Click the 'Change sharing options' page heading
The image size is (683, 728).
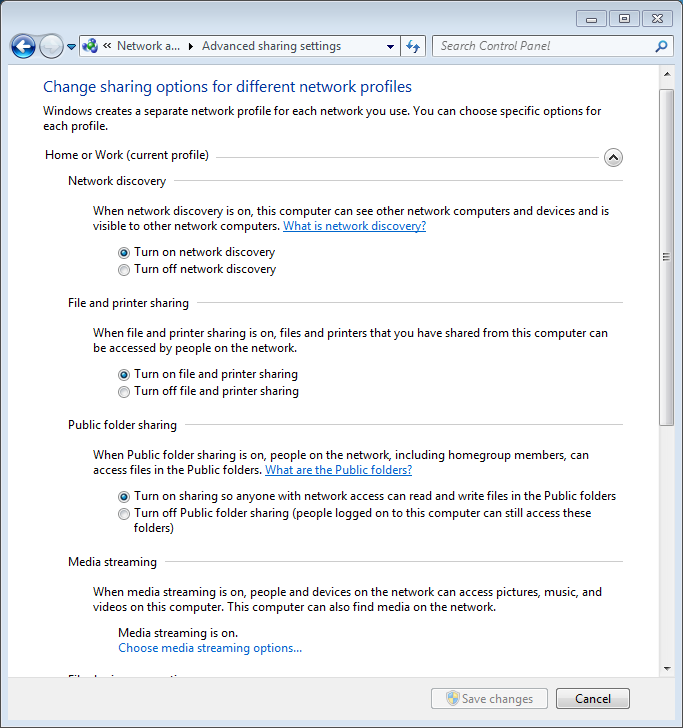(x=228, y=87)
